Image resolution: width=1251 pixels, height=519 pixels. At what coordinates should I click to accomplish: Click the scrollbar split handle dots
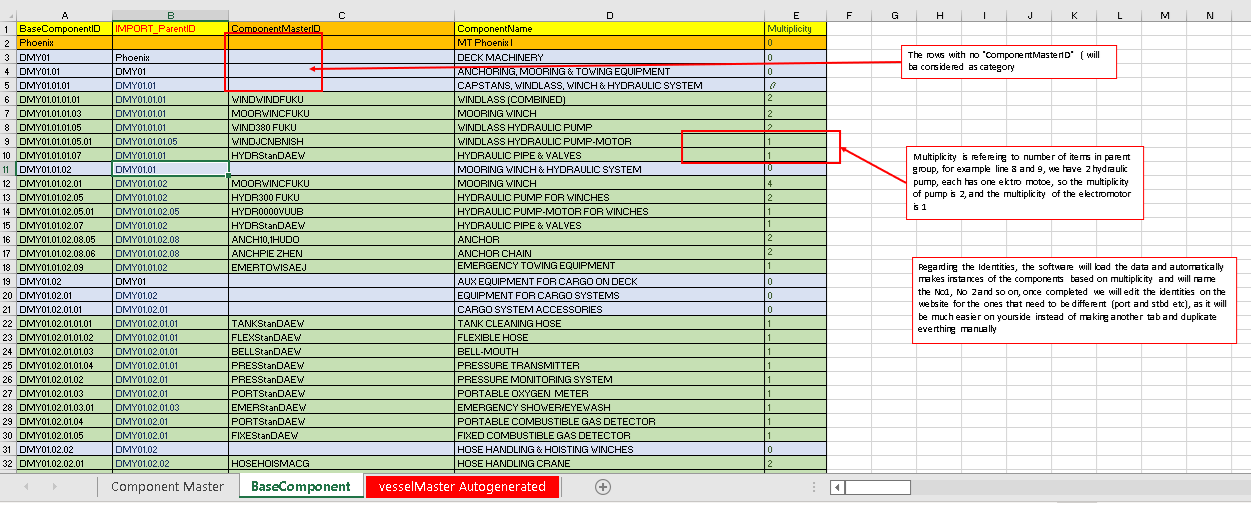(x=812, y=487)
